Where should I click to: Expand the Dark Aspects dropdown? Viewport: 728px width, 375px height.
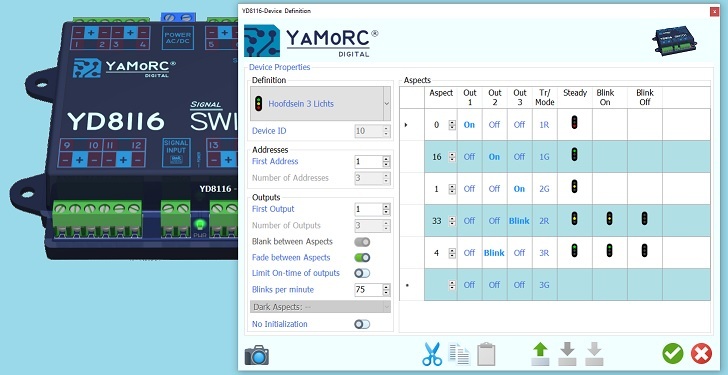point(320,307)
